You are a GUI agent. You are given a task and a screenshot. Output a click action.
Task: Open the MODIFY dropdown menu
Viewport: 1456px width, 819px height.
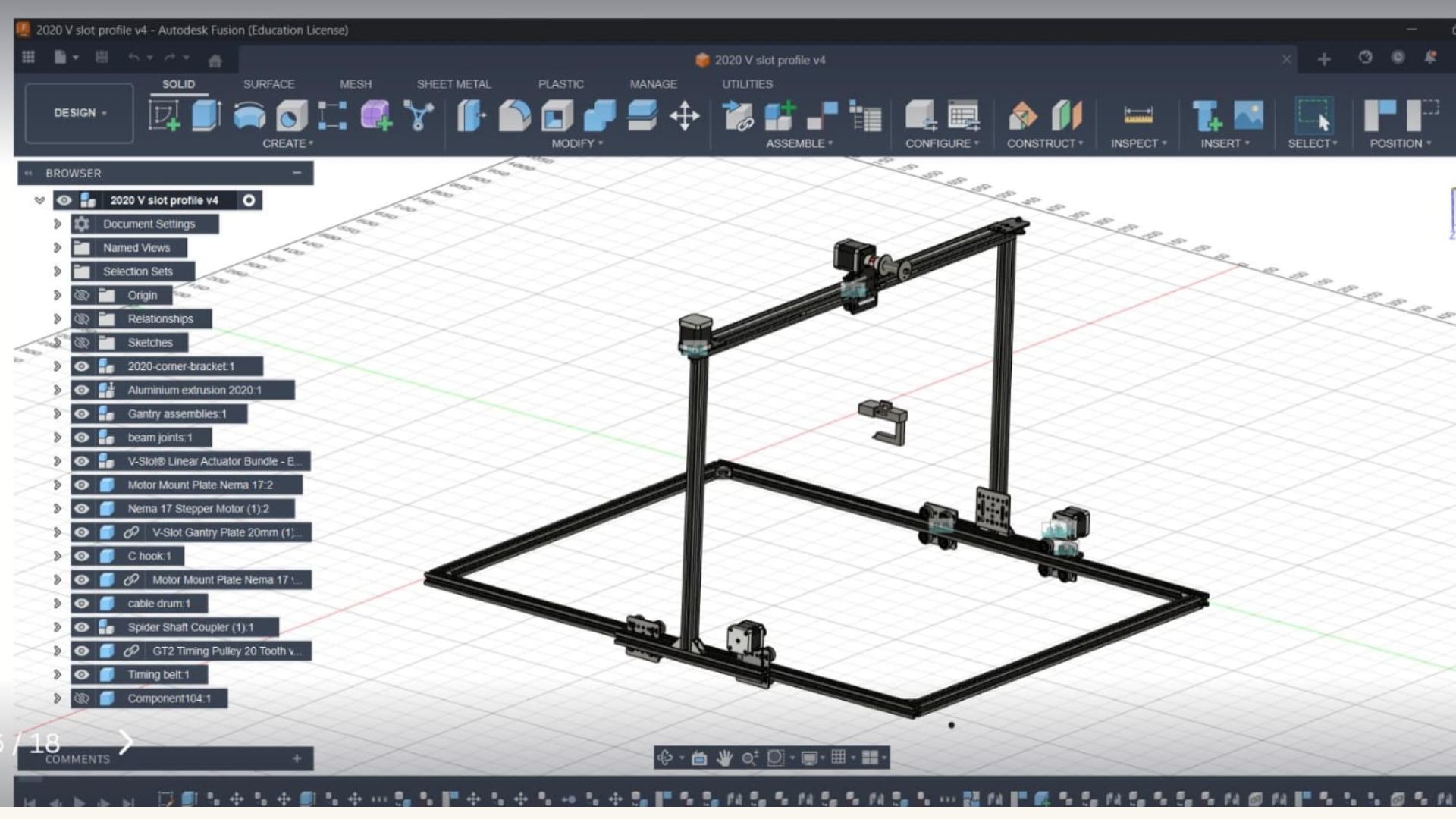(577, 143)
